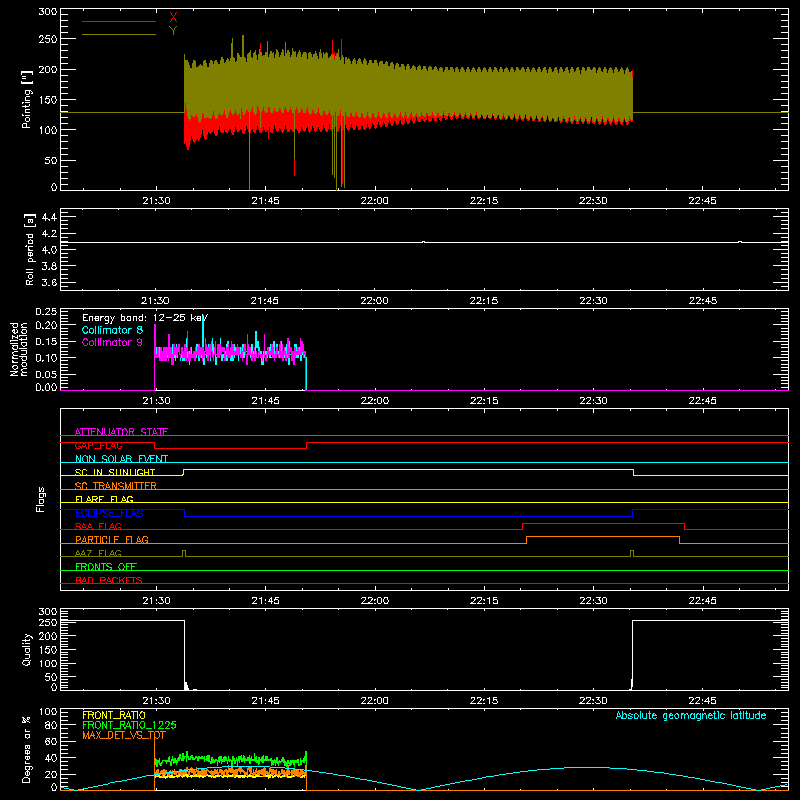Click the 'Quality' y-axis title
The width and height of the screenshot is (800, 800).
27,649
